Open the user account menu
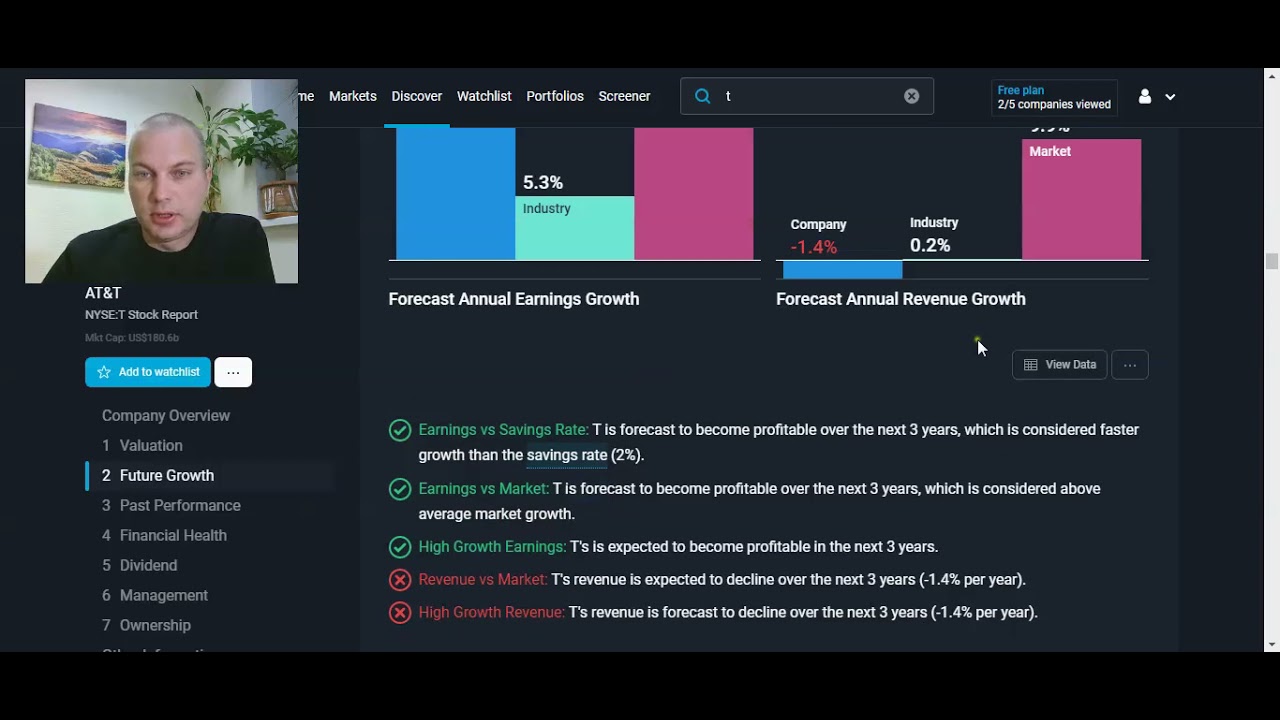Screen dimensions: 1280x720 (1156, 97)
